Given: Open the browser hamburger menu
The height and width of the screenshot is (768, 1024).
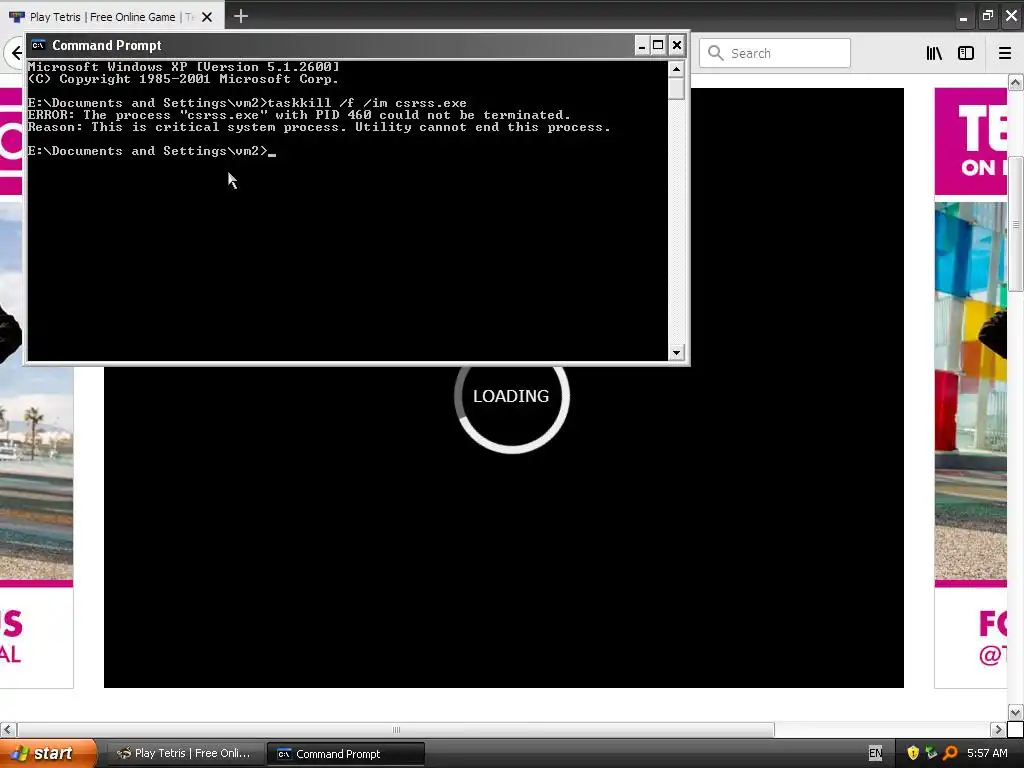Looking at the screenshot, I should point(1005,53).
